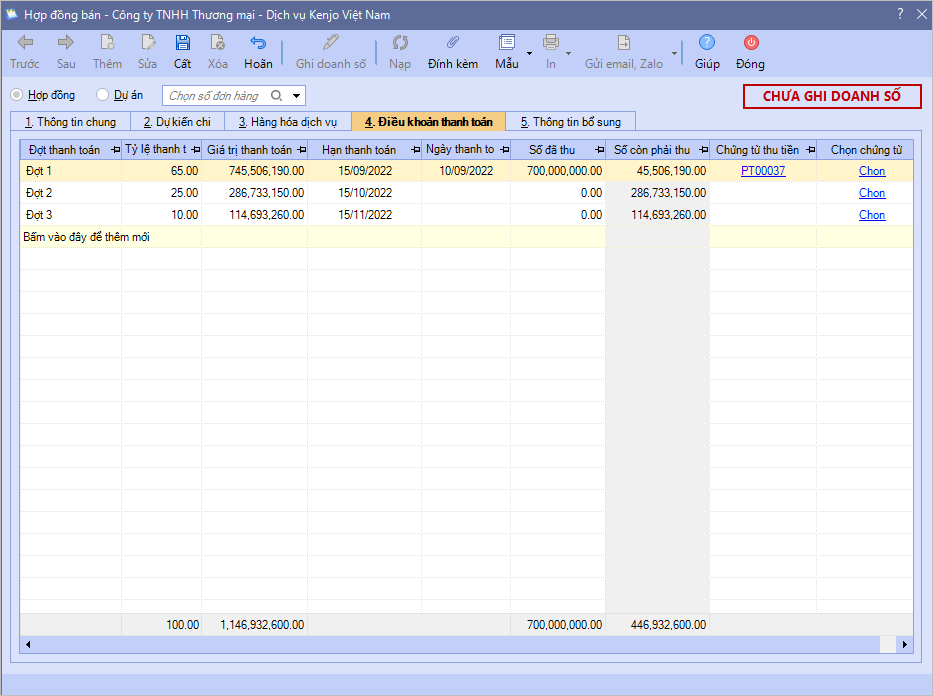
Task: Select the Dự án radio button
Action: 102,95
